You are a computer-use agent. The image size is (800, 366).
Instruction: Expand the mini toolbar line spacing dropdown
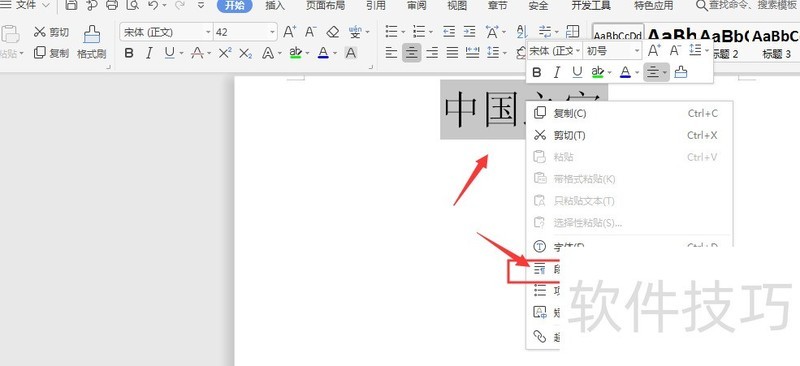[x=707, y=51]
